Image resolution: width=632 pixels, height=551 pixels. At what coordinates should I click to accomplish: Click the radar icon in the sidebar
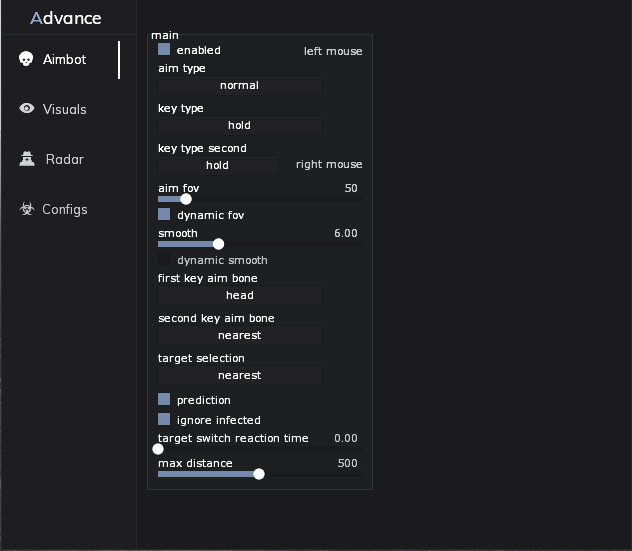point(27,159)
